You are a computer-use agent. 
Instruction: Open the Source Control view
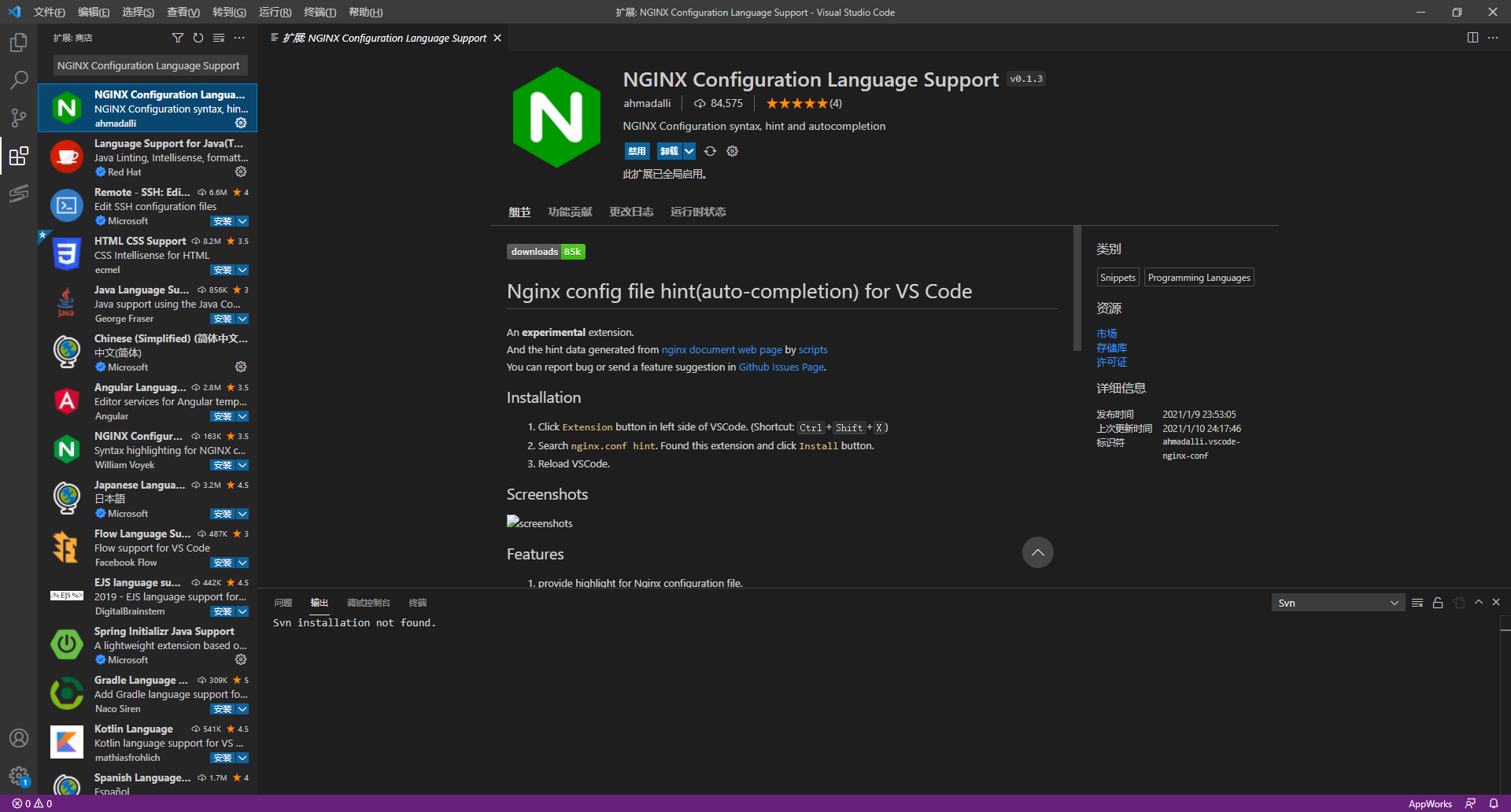coord(19,117)
